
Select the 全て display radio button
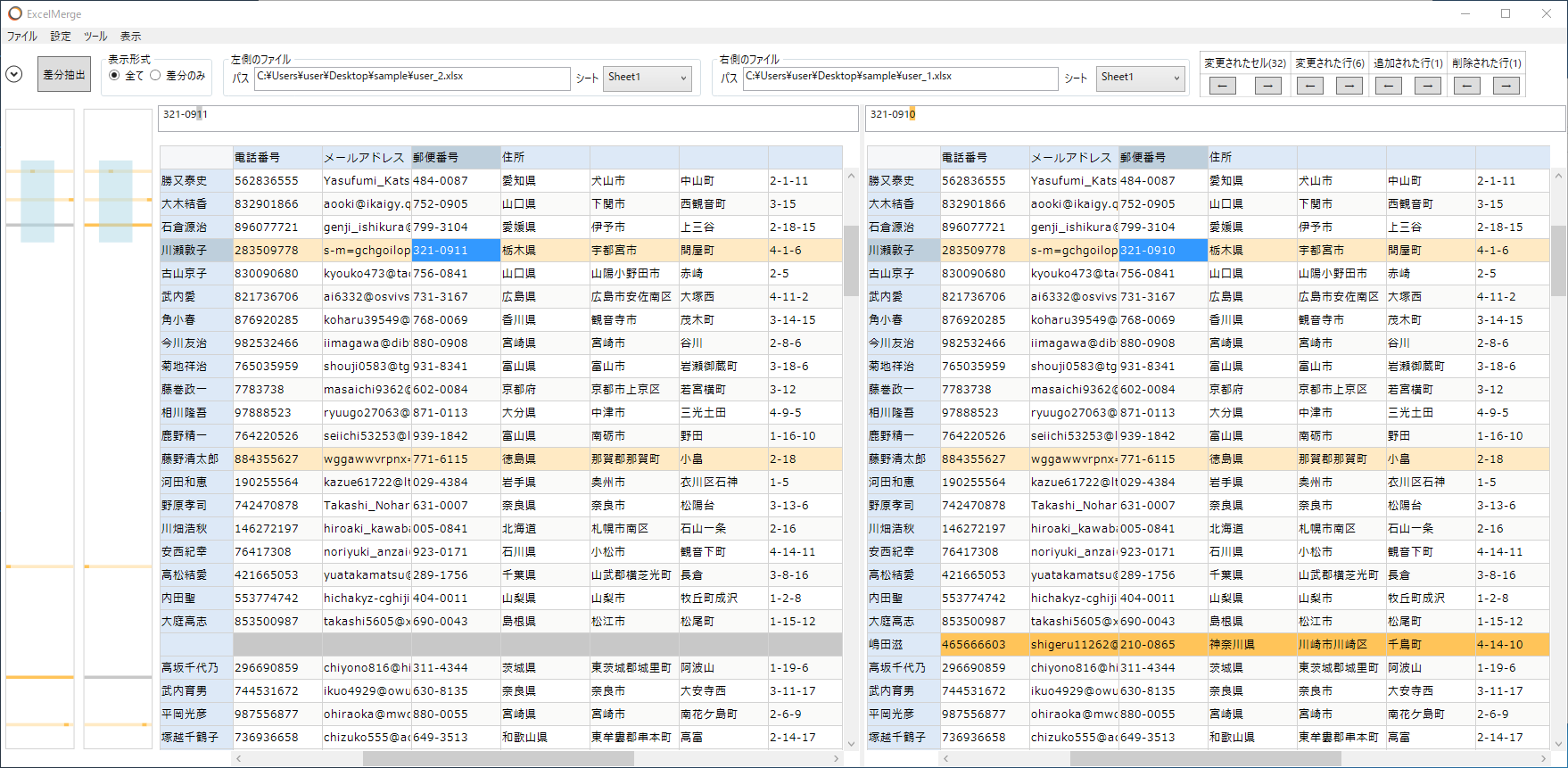[126, 76]
